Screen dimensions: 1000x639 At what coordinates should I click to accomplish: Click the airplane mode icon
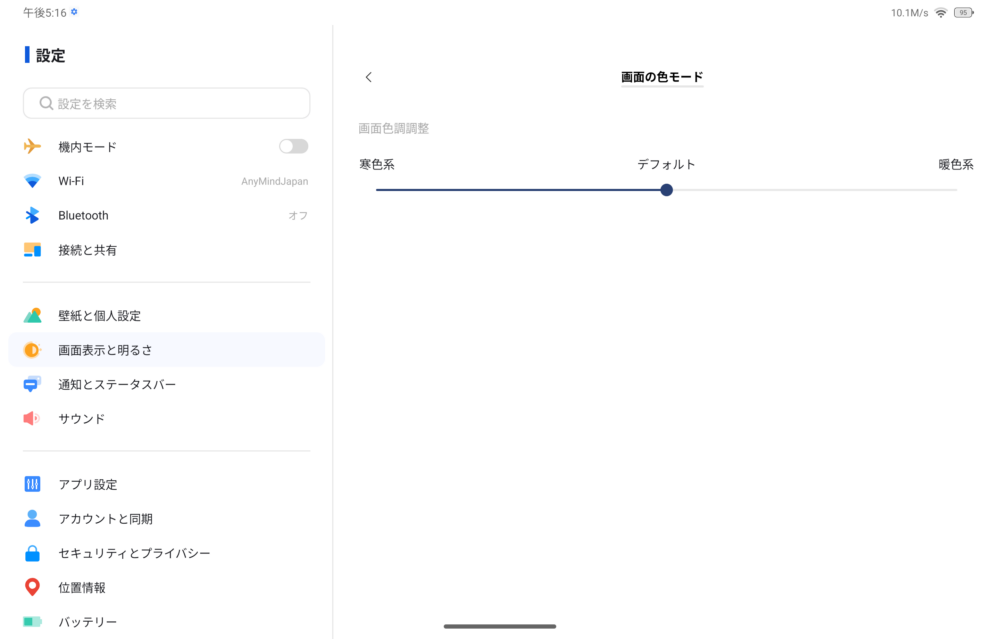coord(32,147)
